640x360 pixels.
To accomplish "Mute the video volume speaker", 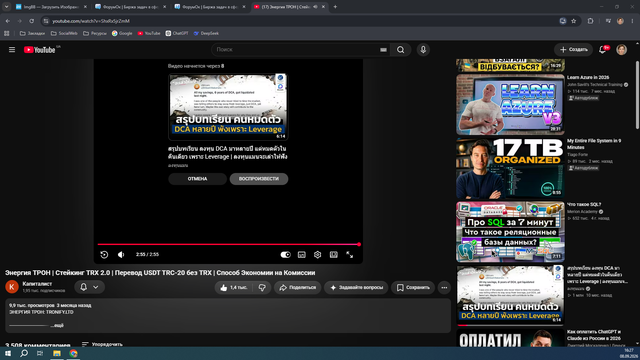I will click(x=121, y=254).
